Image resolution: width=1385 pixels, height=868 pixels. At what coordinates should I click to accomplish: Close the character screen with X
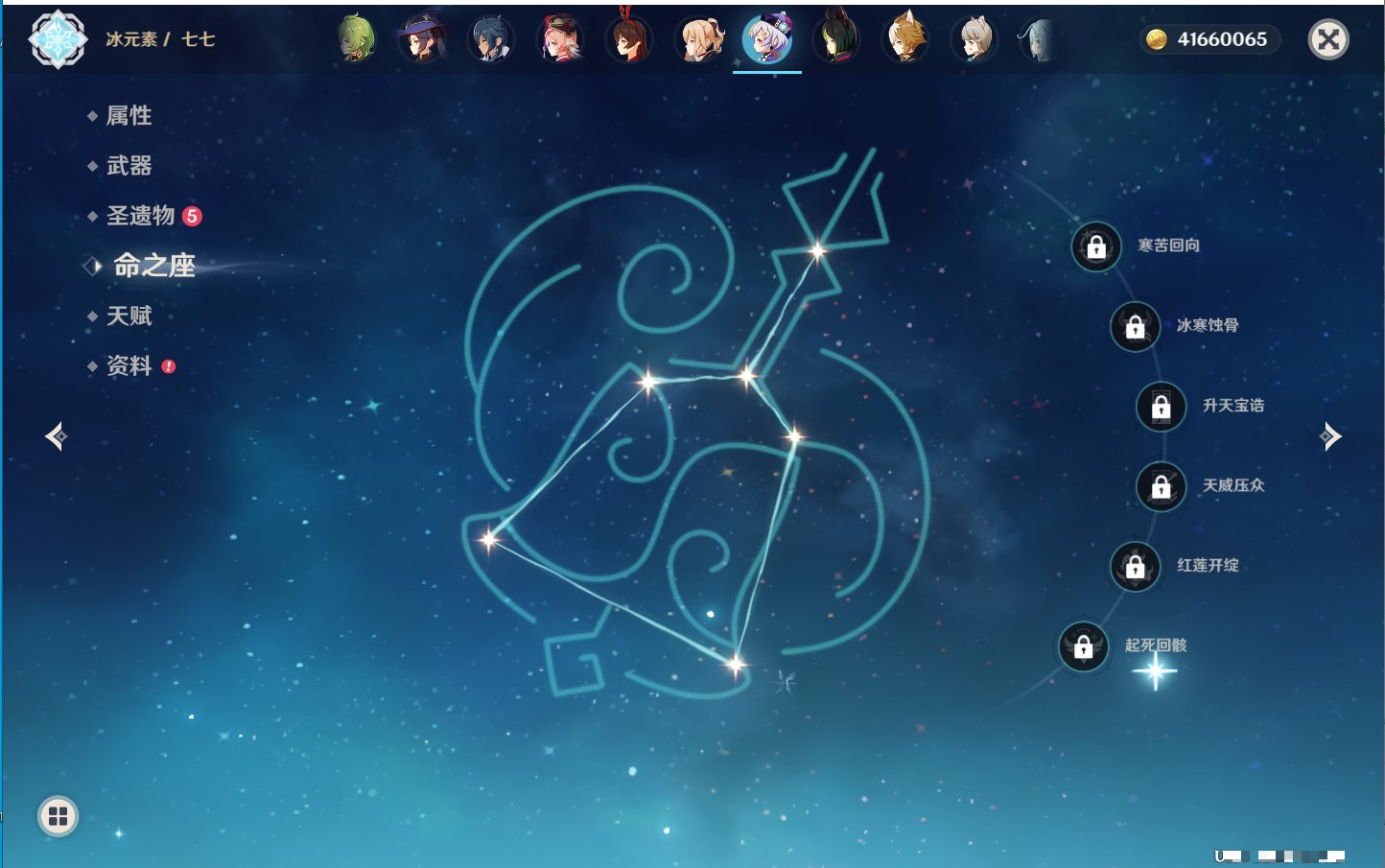coord(1328,39)
